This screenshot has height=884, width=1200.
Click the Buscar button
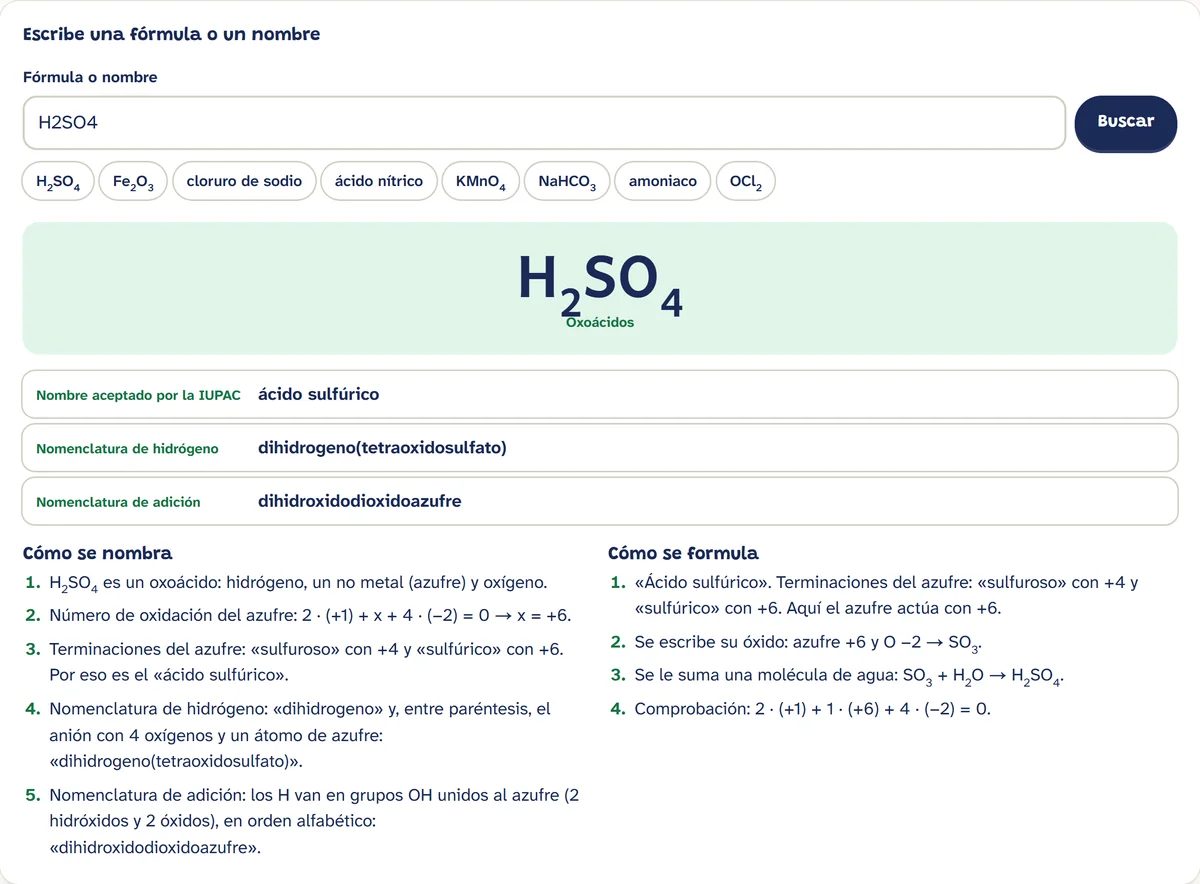1125,122
